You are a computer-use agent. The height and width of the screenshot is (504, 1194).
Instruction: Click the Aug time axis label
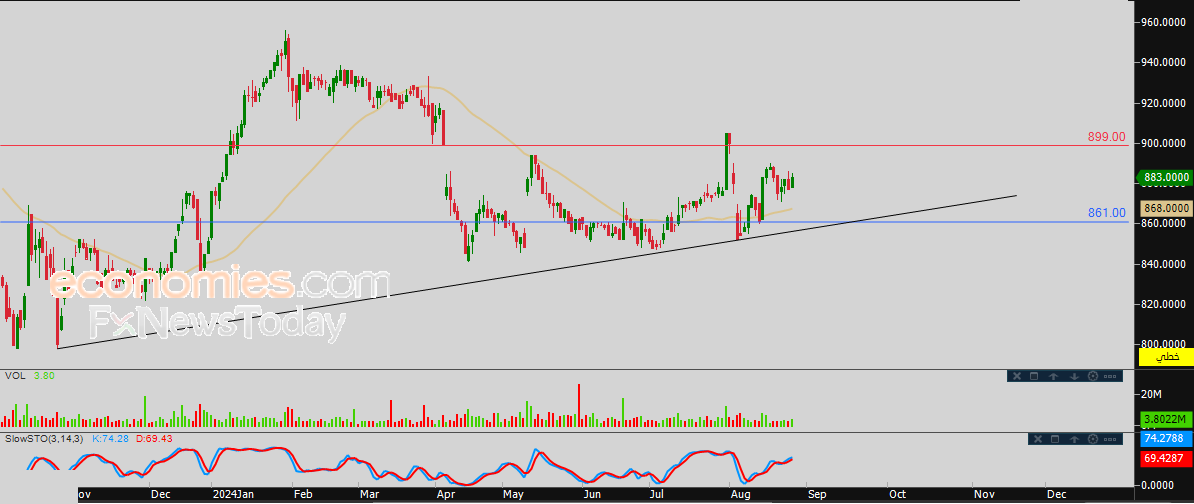(739, 495)
